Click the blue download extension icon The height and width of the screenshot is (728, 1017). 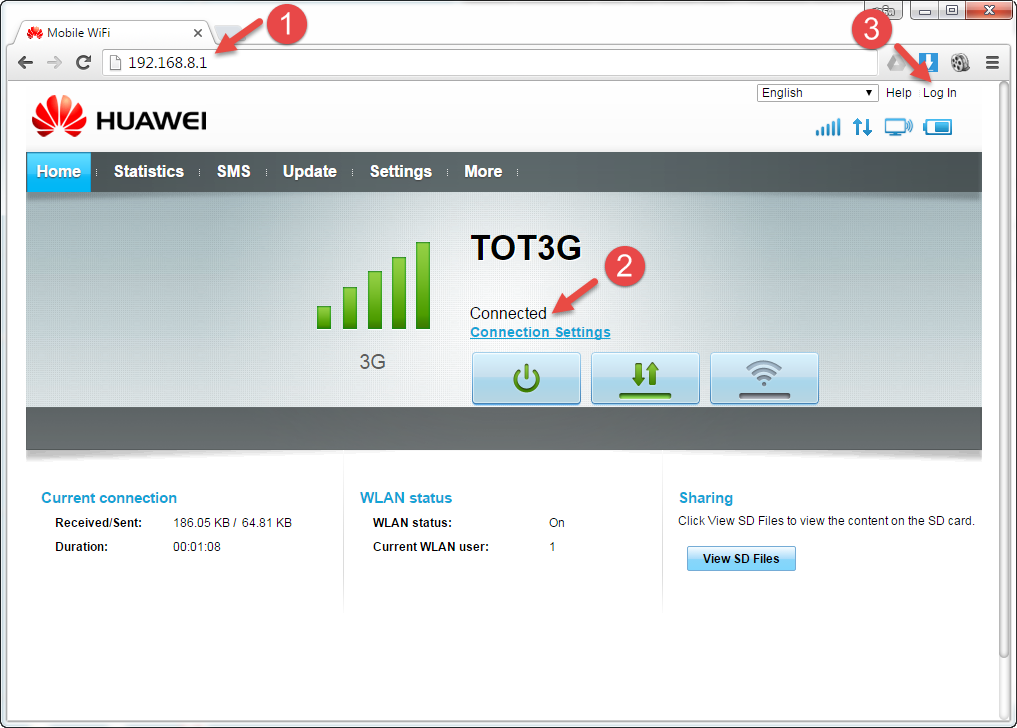pyautogui.click(x=928, y=62)
